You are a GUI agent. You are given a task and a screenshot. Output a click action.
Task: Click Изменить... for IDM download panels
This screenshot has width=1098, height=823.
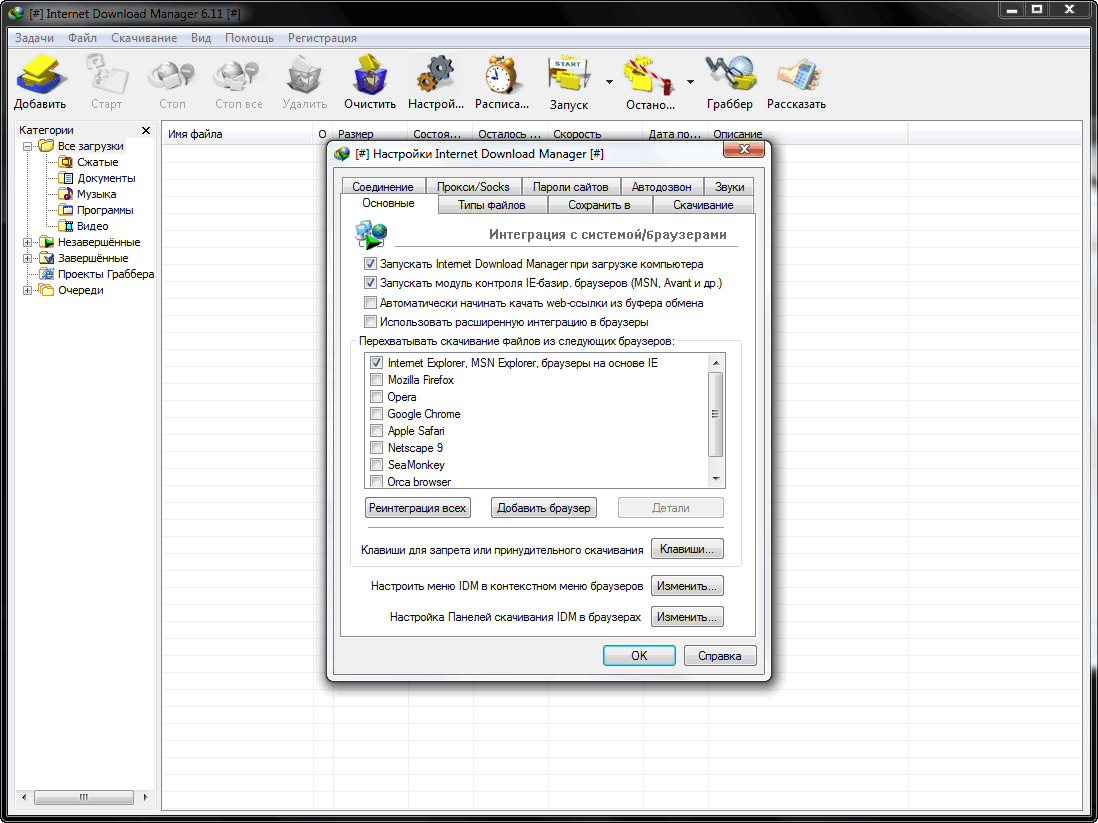coord(687,617)
